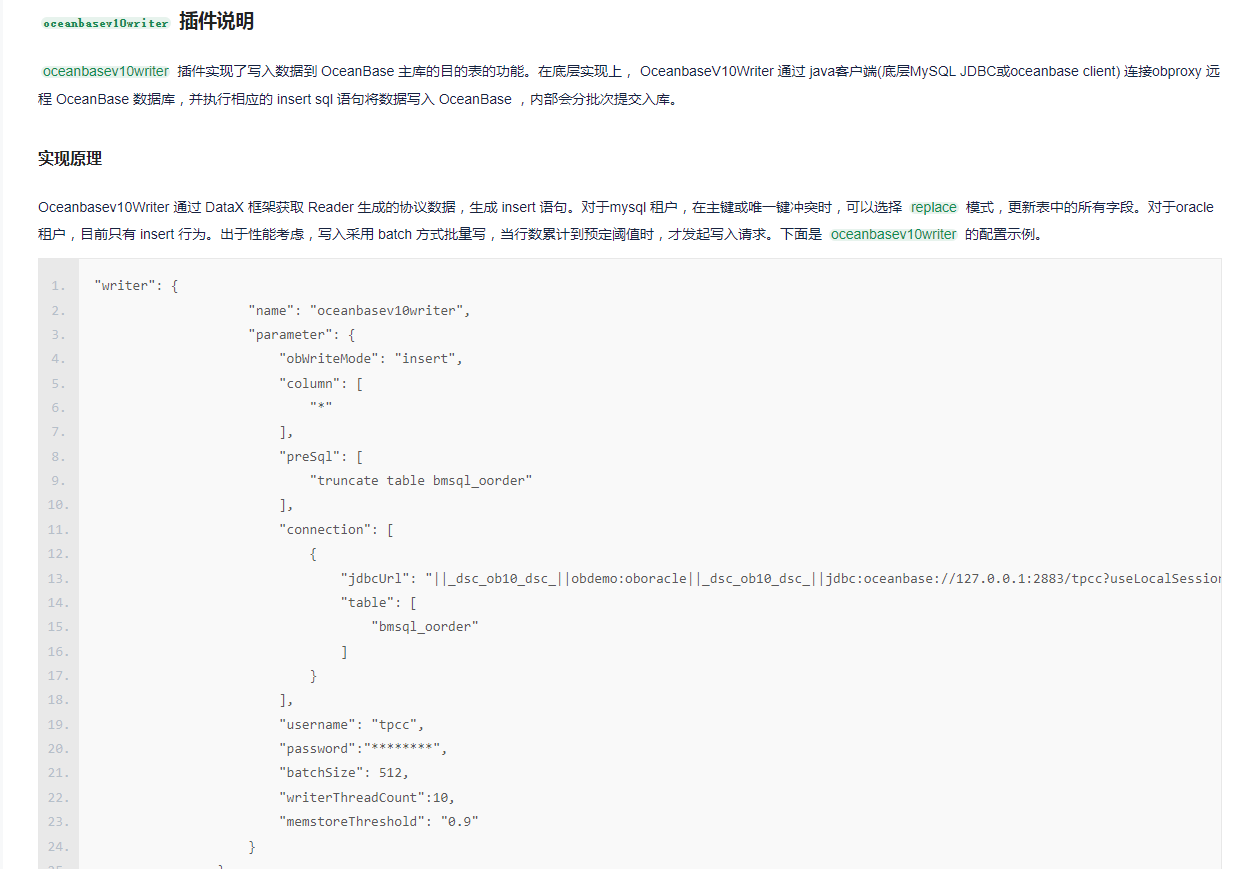Click the "preSql": [ code line
The image size is (1234, 869).
(x=321, y=456)
